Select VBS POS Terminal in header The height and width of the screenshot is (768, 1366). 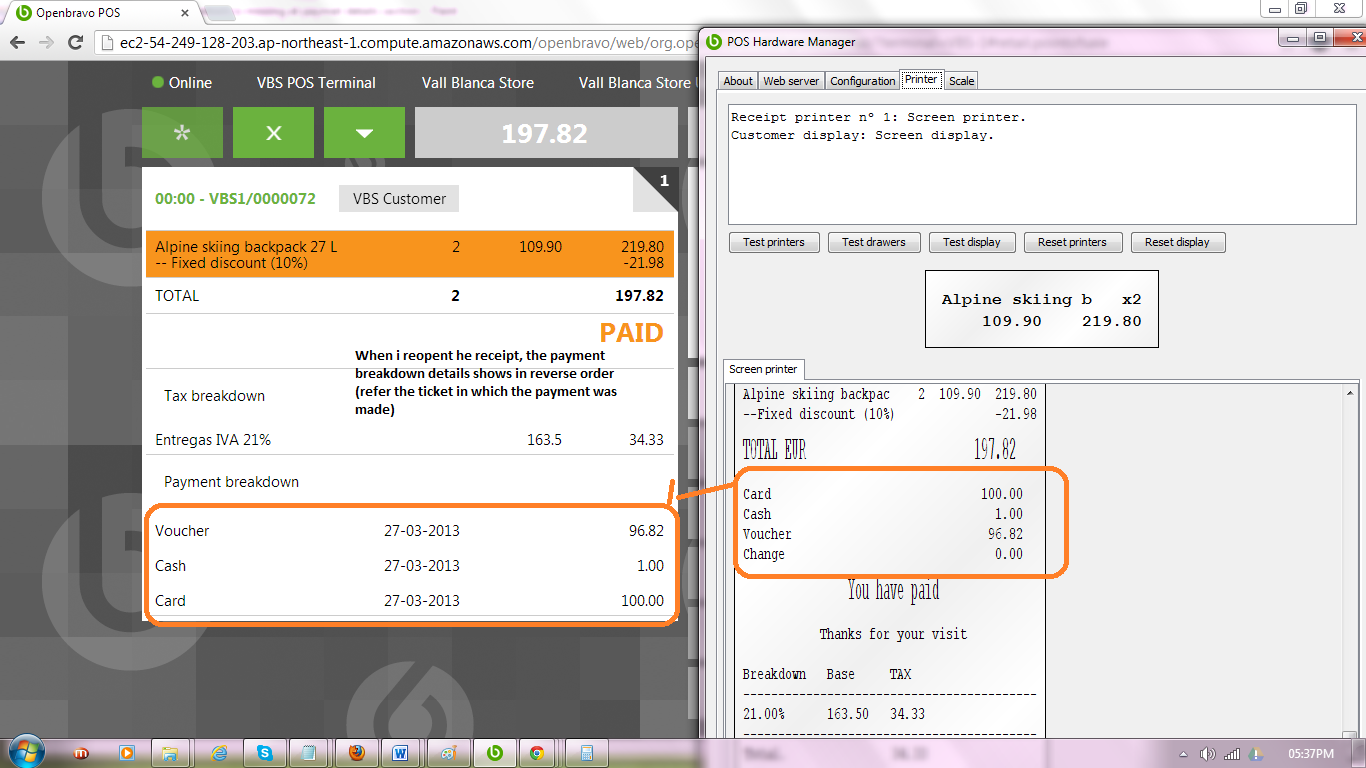pyautogui.click(x=316, y=83)
